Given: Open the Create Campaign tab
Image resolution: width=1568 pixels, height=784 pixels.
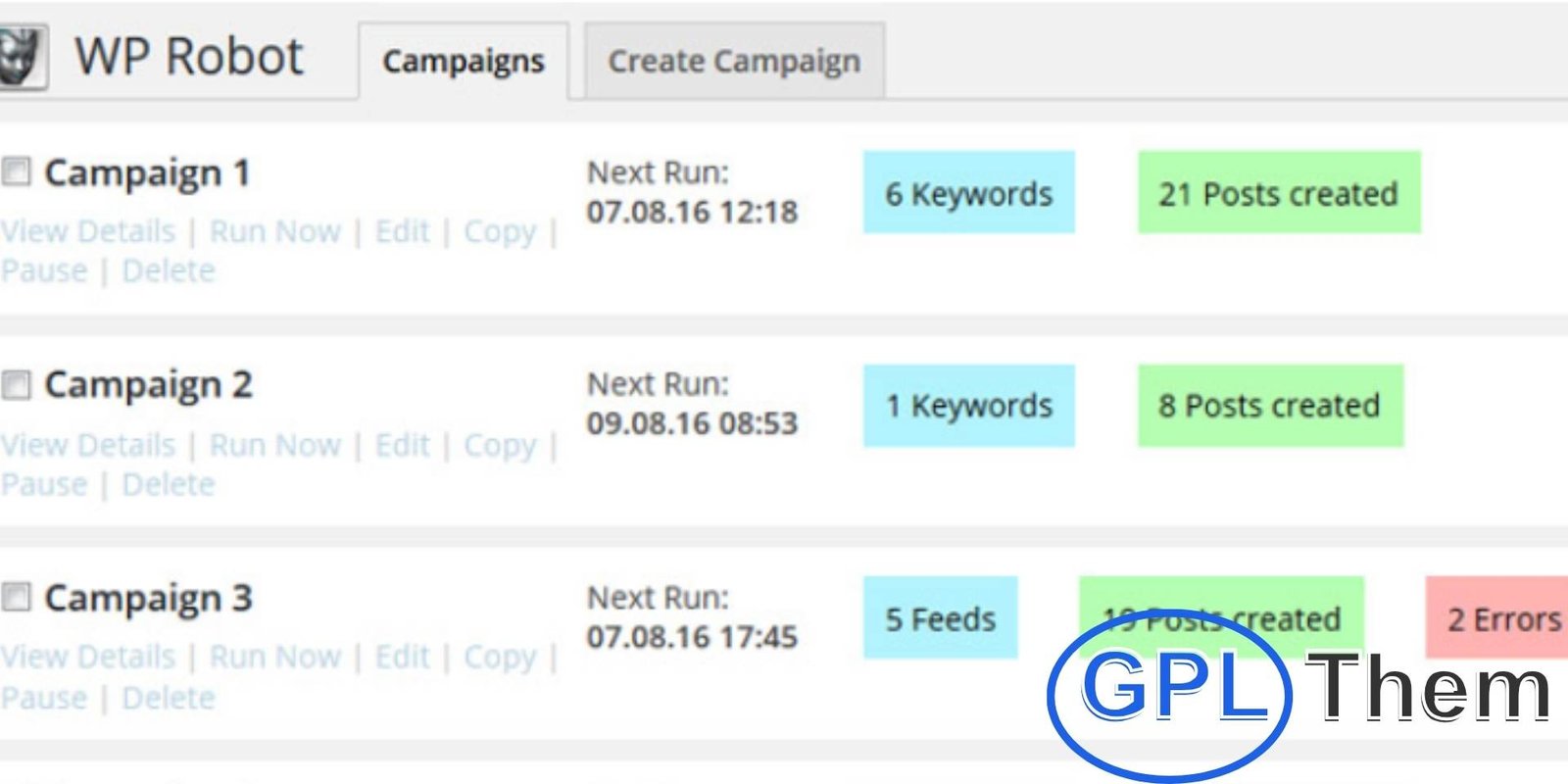Looking at the screenshot, I should 734,61.
